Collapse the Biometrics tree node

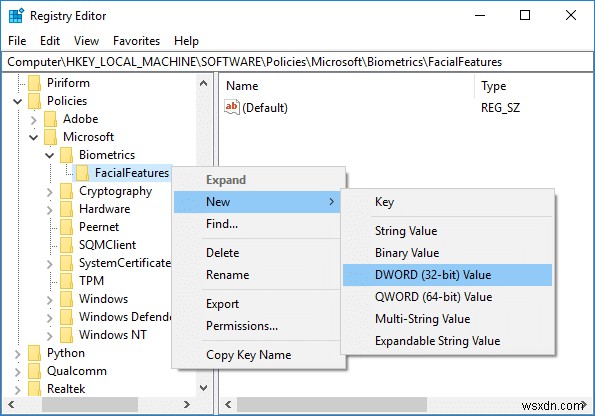pyautogui.click(x=49, y=156)
